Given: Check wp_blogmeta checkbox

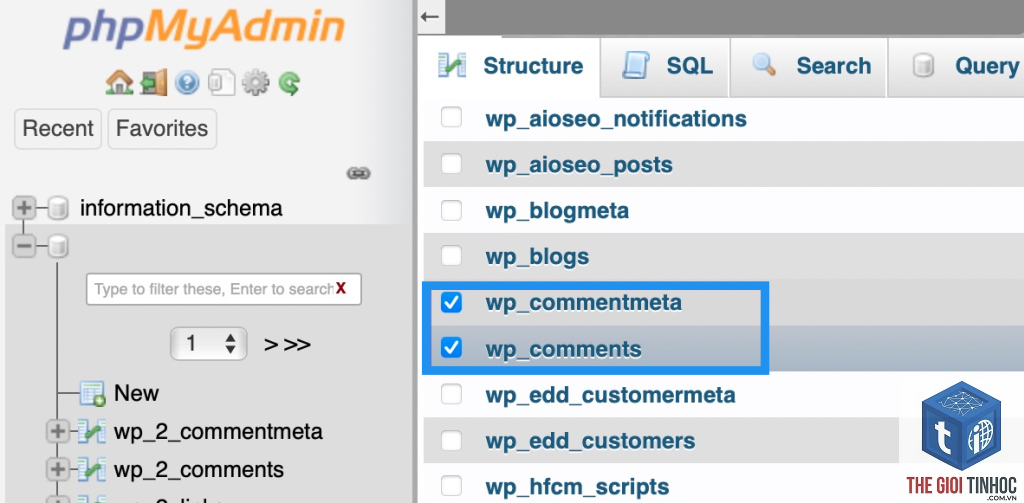Looking at the screenshot, I should [x=451, y=210].
